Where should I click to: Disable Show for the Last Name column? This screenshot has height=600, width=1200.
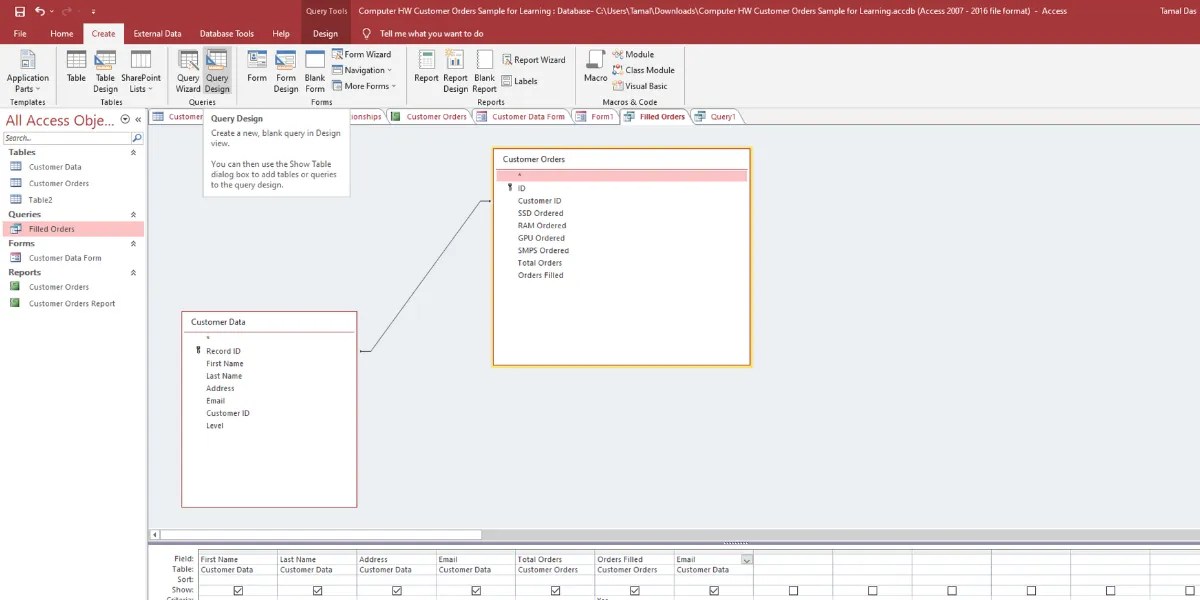[x=317, y=589]
